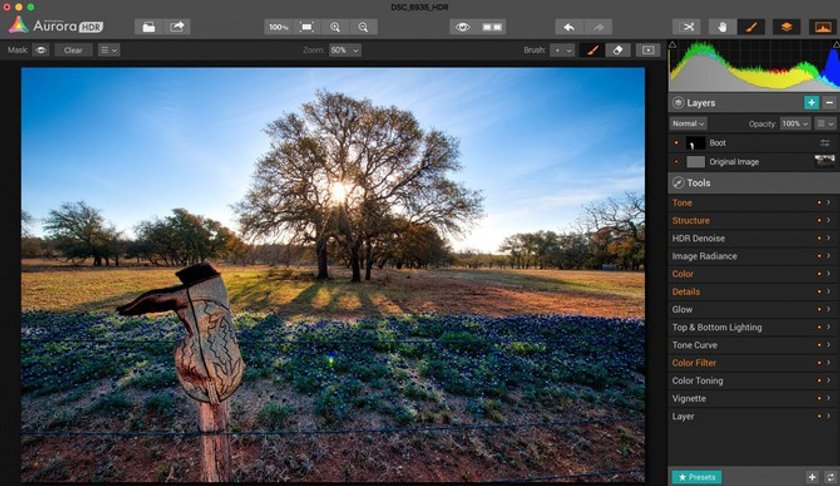840x486 pixels.
Task: Click the Tools panel round icon
Action: pos(678,183)
